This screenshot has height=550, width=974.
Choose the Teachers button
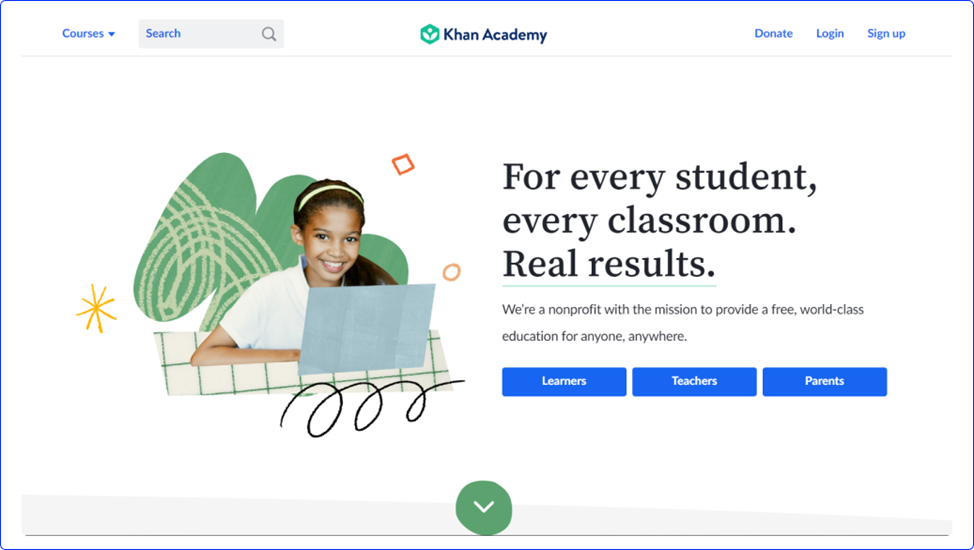pos(694,382)
